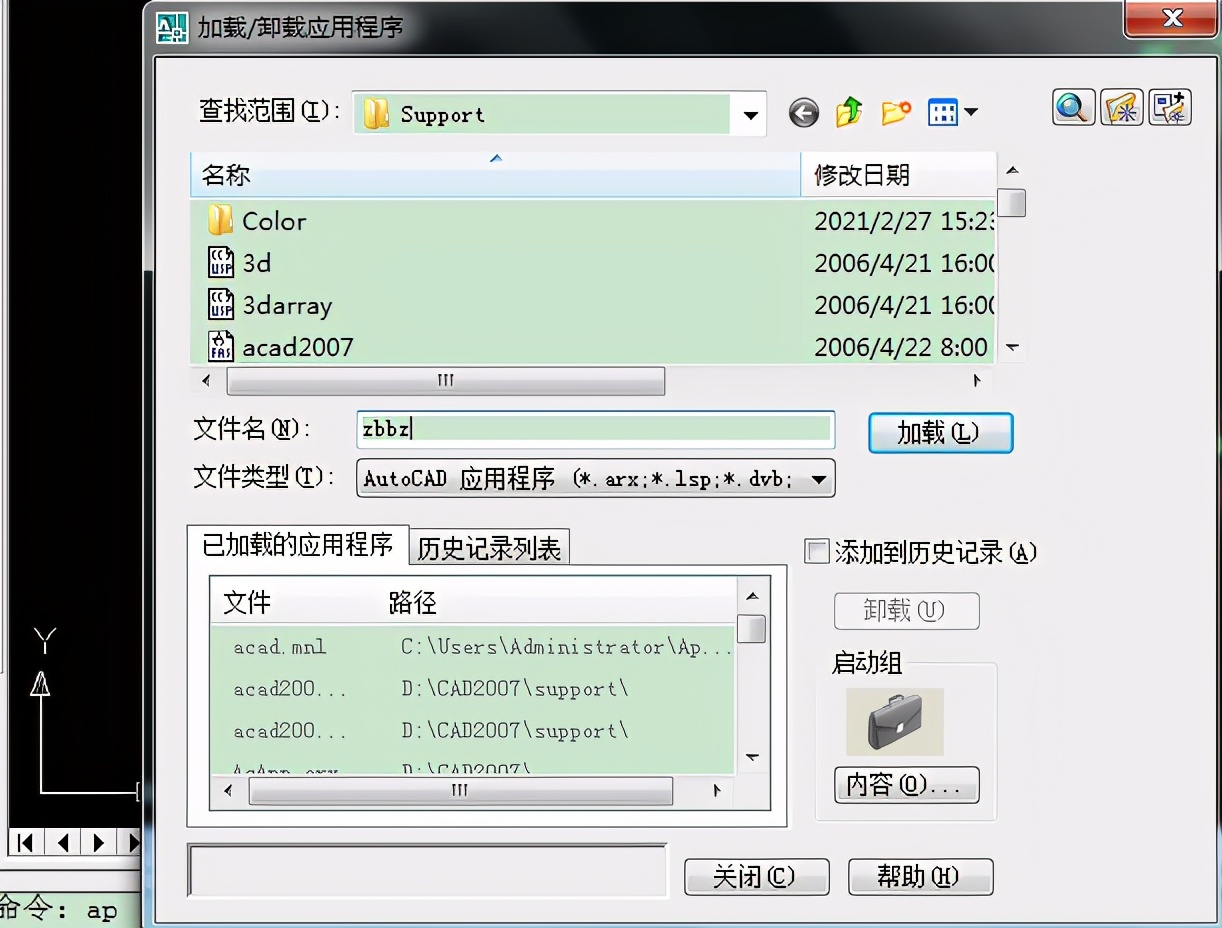The height and width of the screenshot is (928, 1222).
Task: Switch to the 历史记录列表 tab
Action: click(489, 547)
